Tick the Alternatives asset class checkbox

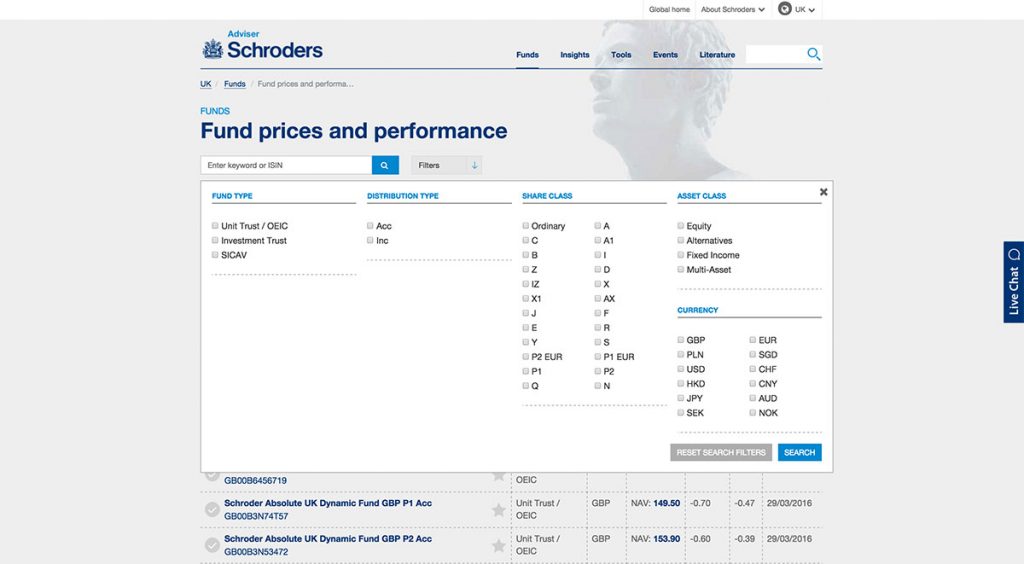pyautogui.click(x=680, y=240)
